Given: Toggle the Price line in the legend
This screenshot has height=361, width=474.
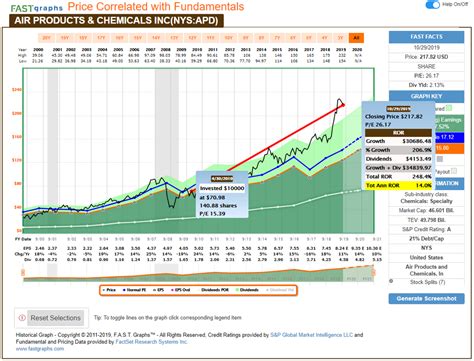Looking at the screenshot, I should (x=109, y=290).
